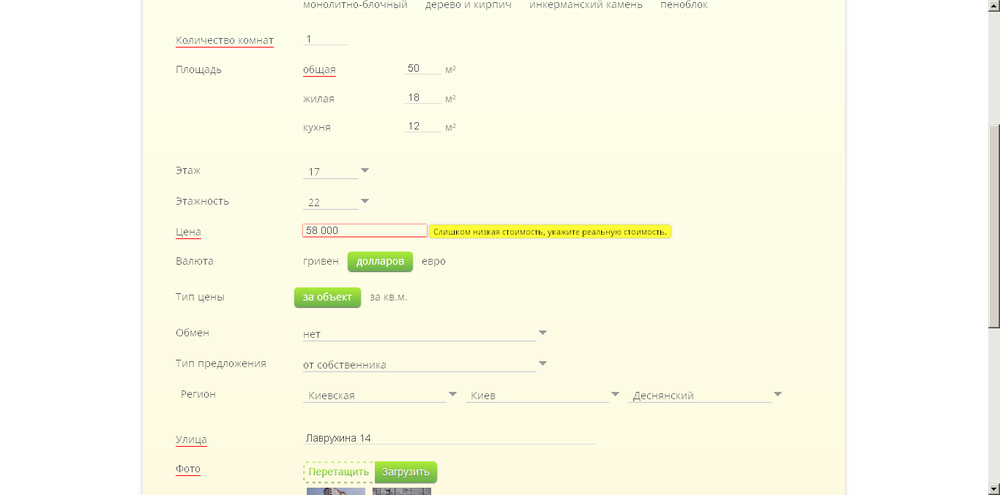Click the Цена field with 58 000
This screenshot has height=495, width=1000.
365,231
